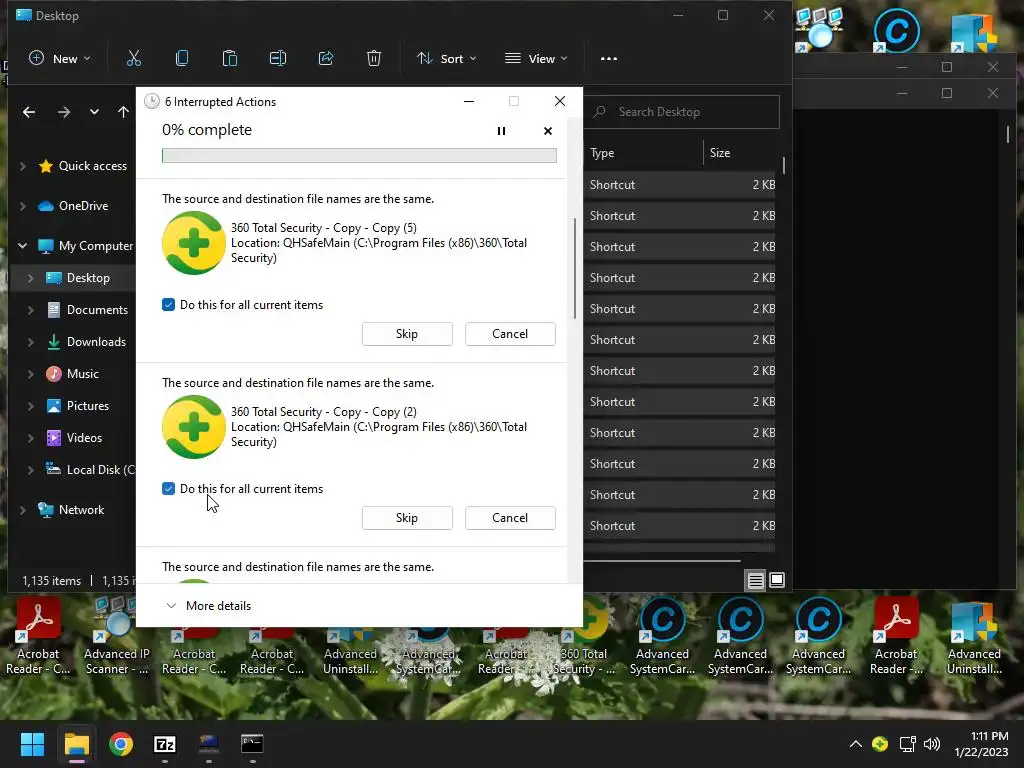Click the 0% complete progress bar

[x=359, y=155]
